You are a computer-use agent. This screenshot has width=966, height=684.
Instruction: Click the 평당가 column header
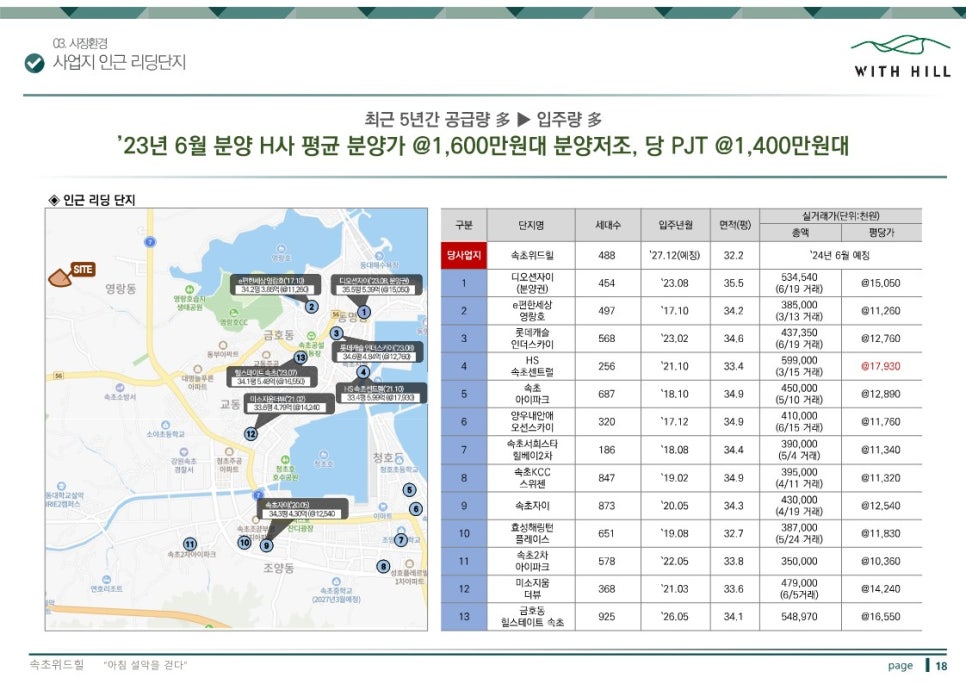(881, 232)
